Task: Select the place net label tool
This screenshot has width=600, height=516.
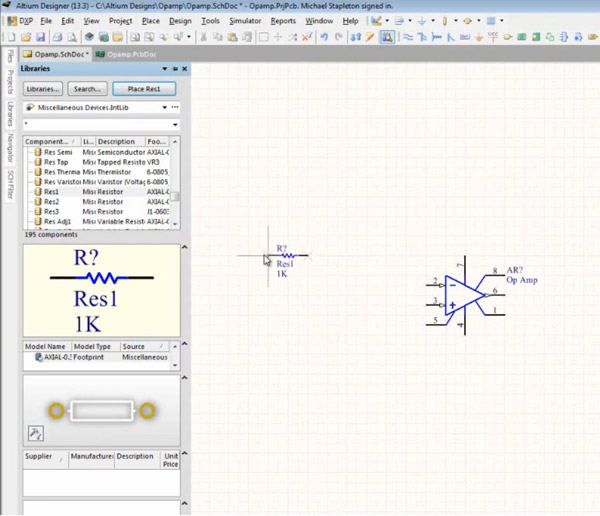Action: click(465, 37)
